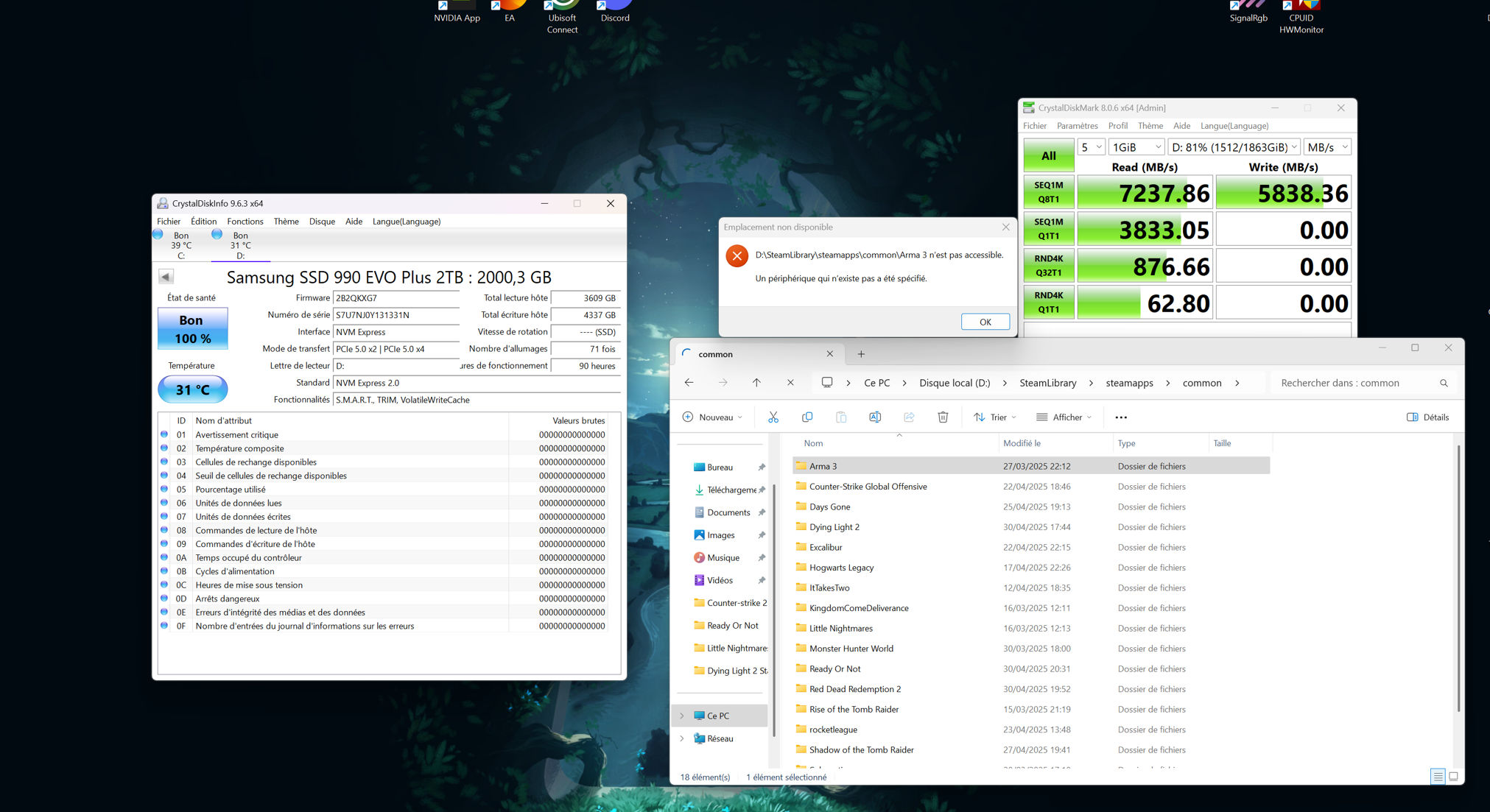This screenshot has width=1490, height=812.
Task: Go back with Explorer's left arrow
Action: [x=689, y=383]
